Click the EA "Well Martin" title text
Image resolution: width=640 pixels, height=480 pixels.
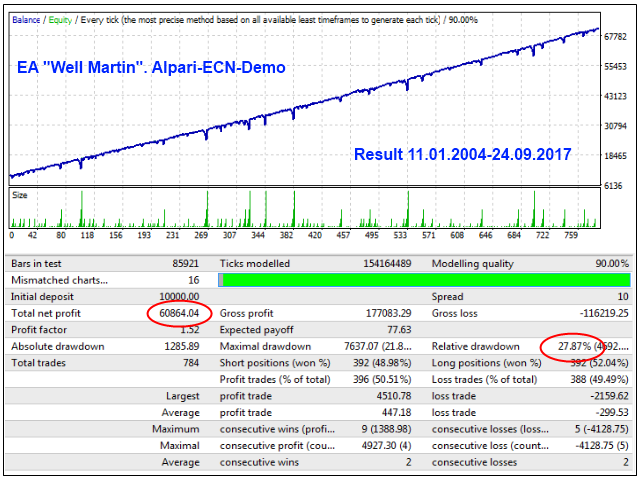tap(151, 68)
